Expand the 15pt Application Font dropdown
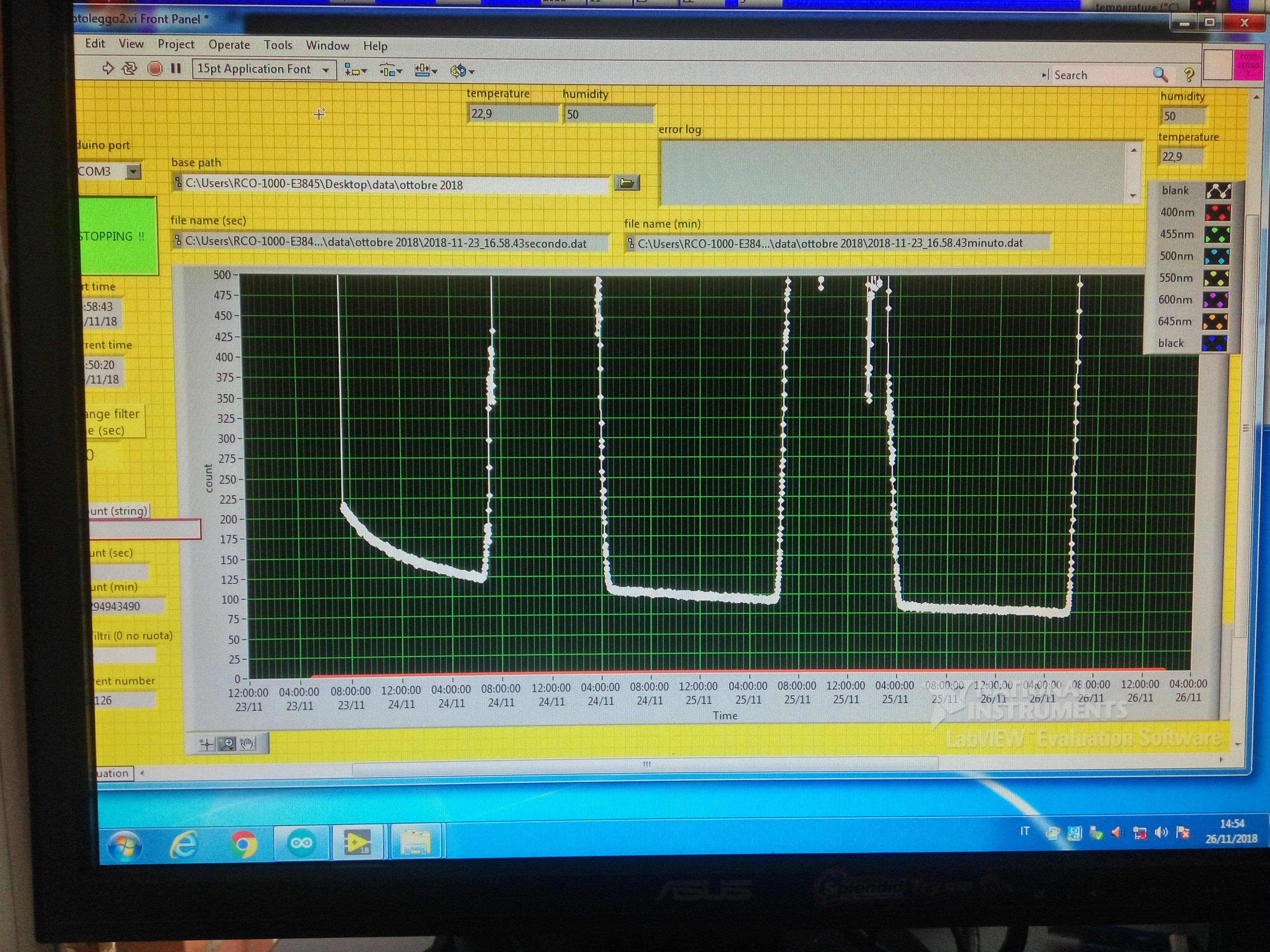Viewport: 1270px width, 952px height. [x=325, y=70]
